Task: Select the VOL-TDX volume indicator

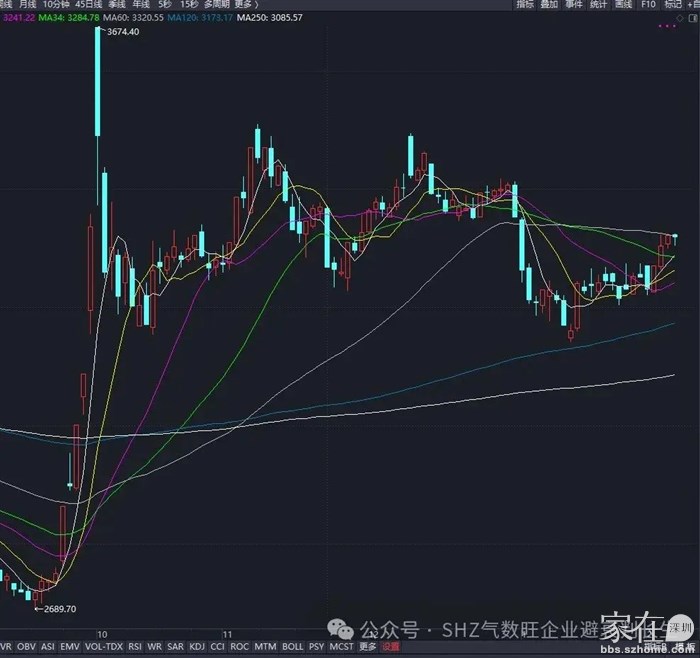Action: [104, 647]
